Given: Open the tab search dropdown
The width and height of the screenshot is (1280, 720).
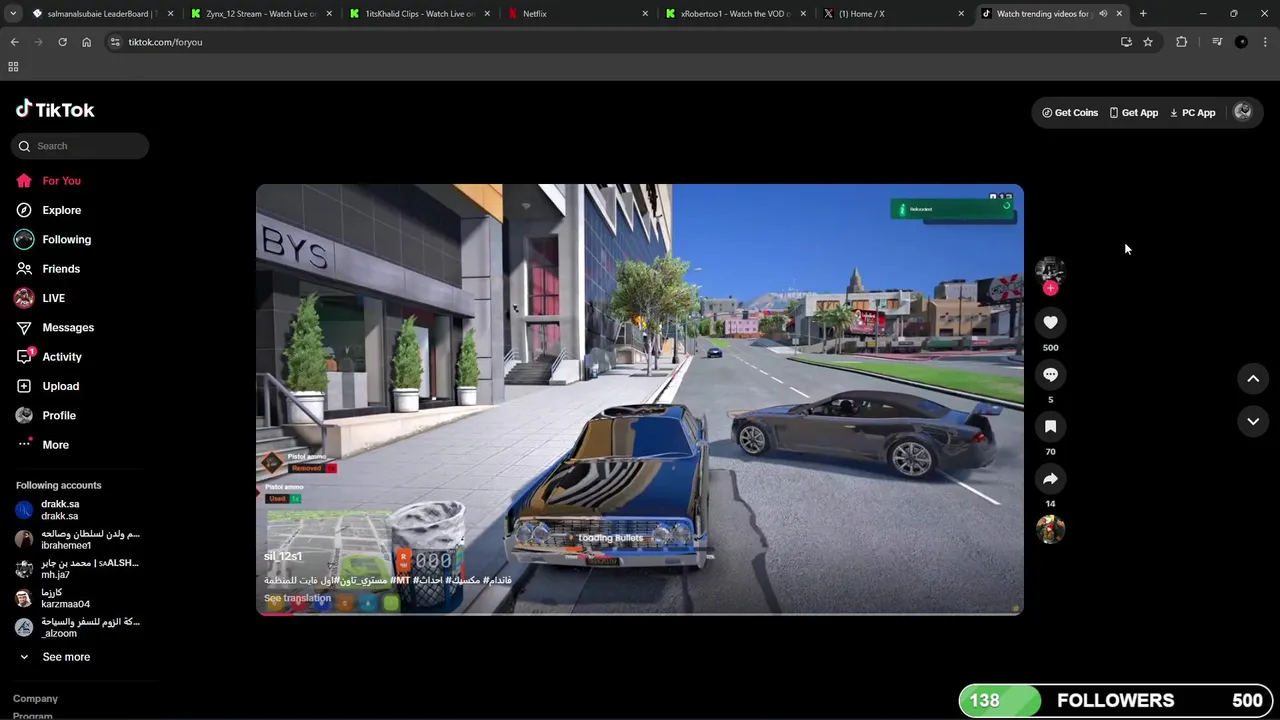Looking at the screenshot, I should pos(13,14).
